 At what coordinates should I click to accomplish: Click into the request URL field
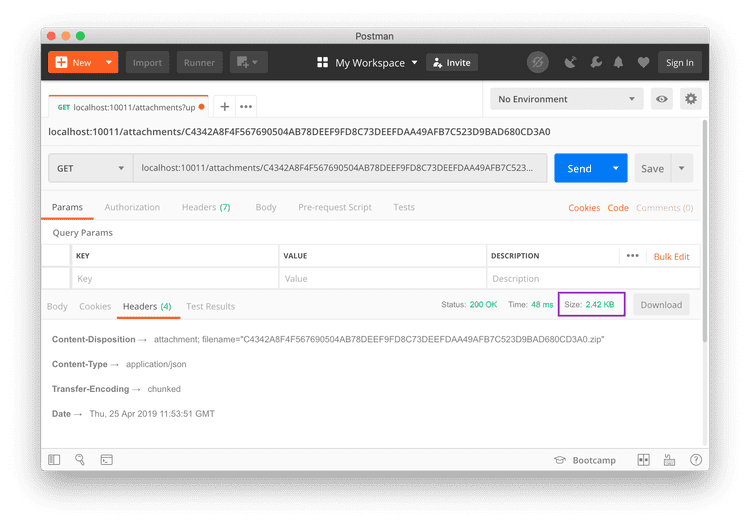click(x=340, y=168)
